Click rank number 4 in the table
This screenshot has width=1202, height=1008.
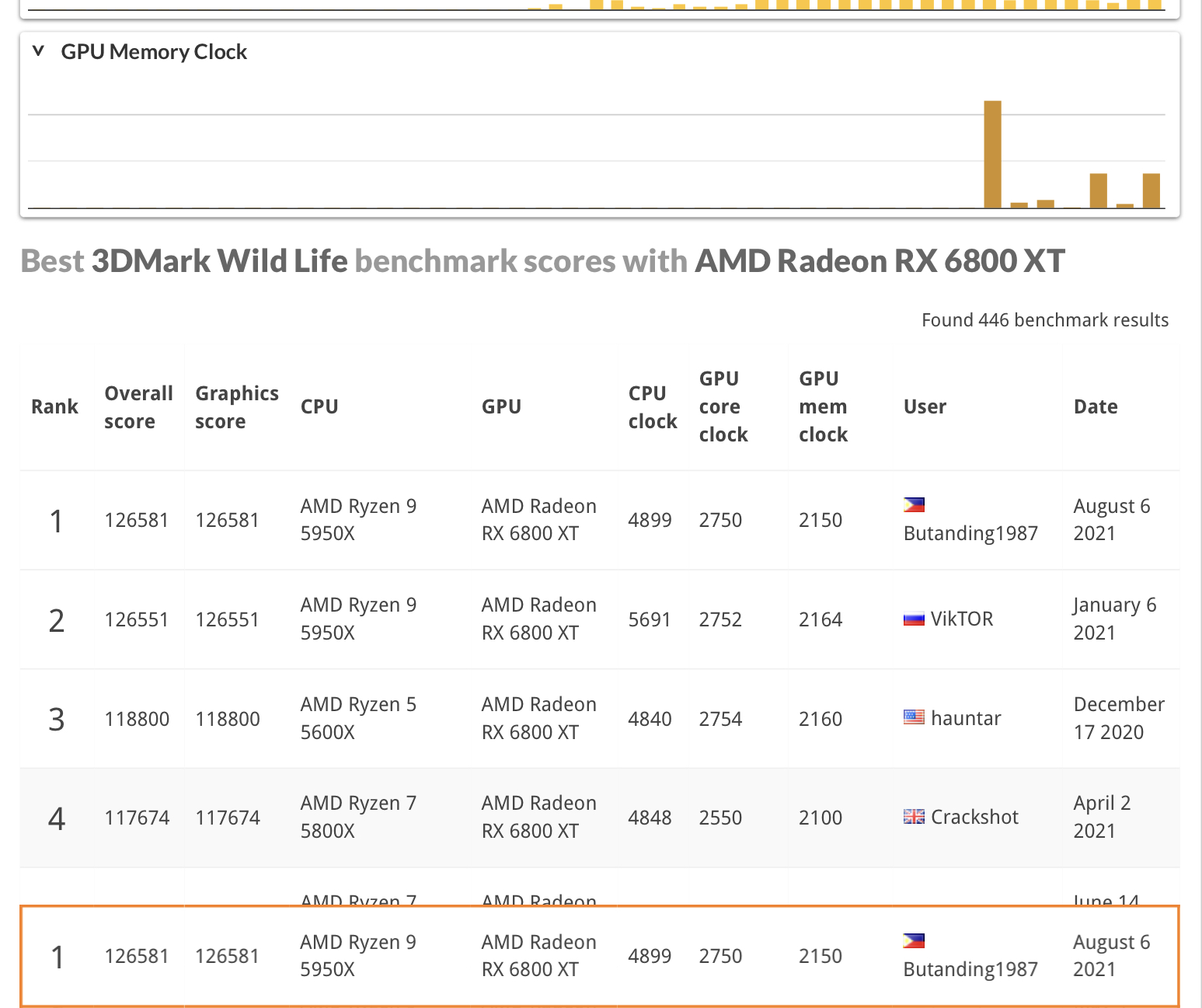(x=56, y=818)
